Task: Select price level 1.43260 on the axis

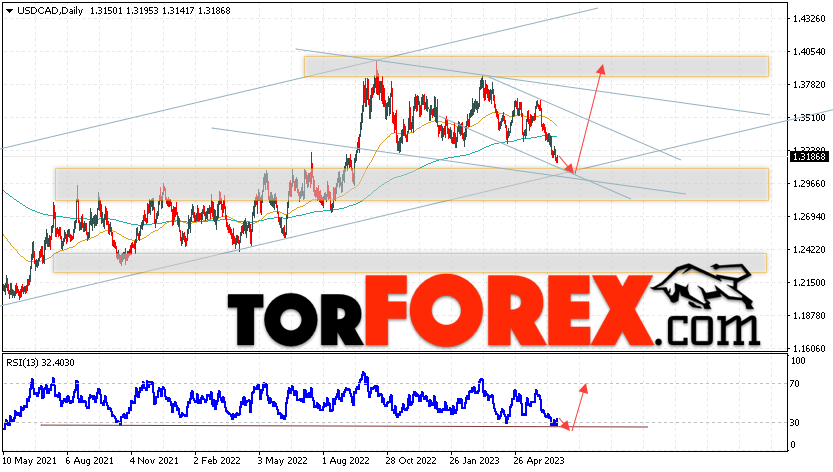Action: click(809, 19)
